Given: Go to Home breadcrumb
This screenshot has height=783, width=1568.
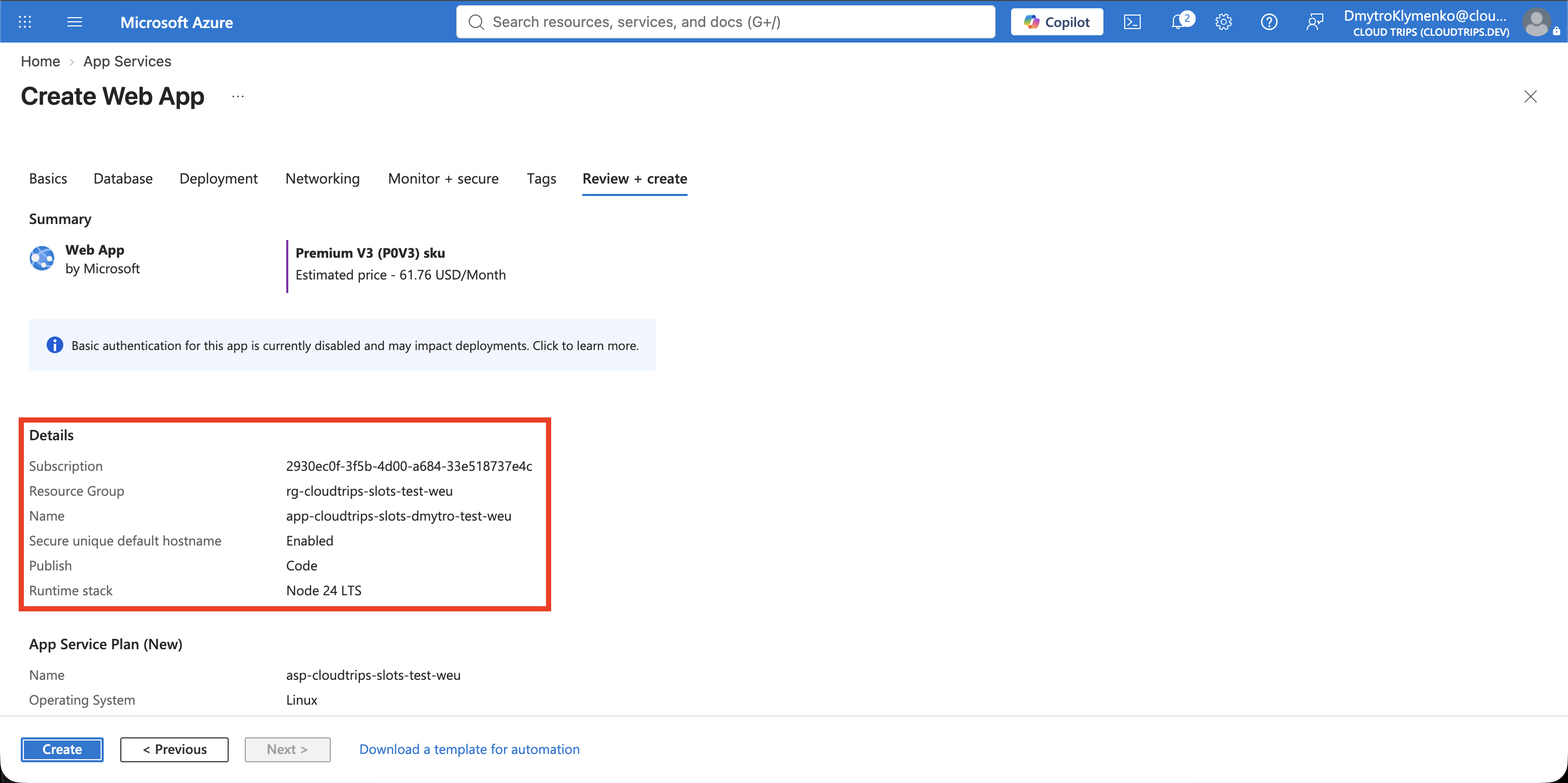Looking at the screenshot, I should (40, 62).
